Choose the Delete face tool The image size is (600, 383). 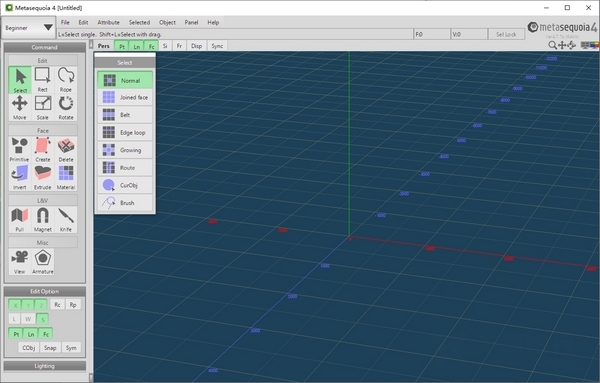(x=65, y=150)
